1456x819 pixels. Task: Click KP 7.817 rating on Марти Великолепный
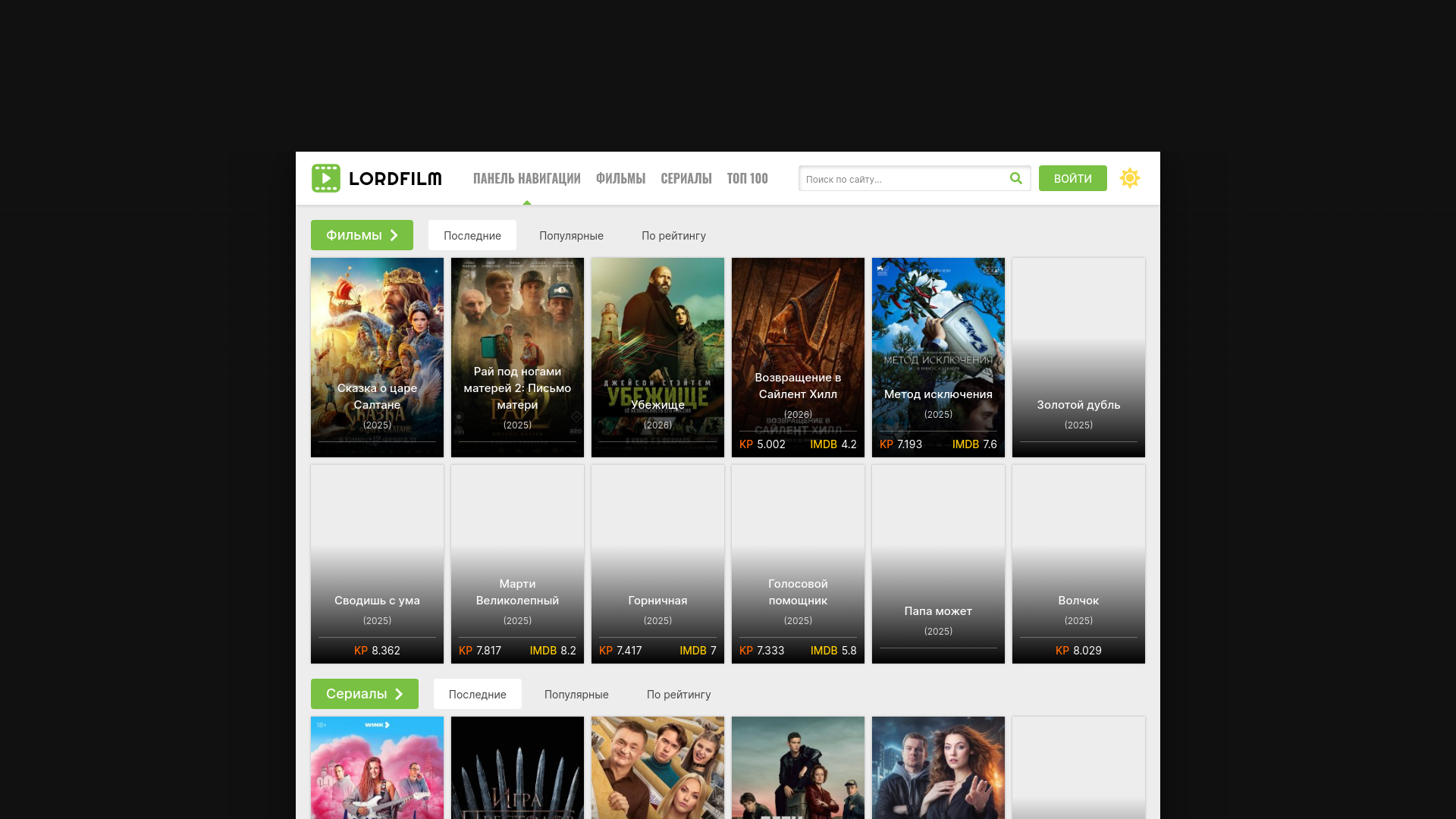point(480,651)
